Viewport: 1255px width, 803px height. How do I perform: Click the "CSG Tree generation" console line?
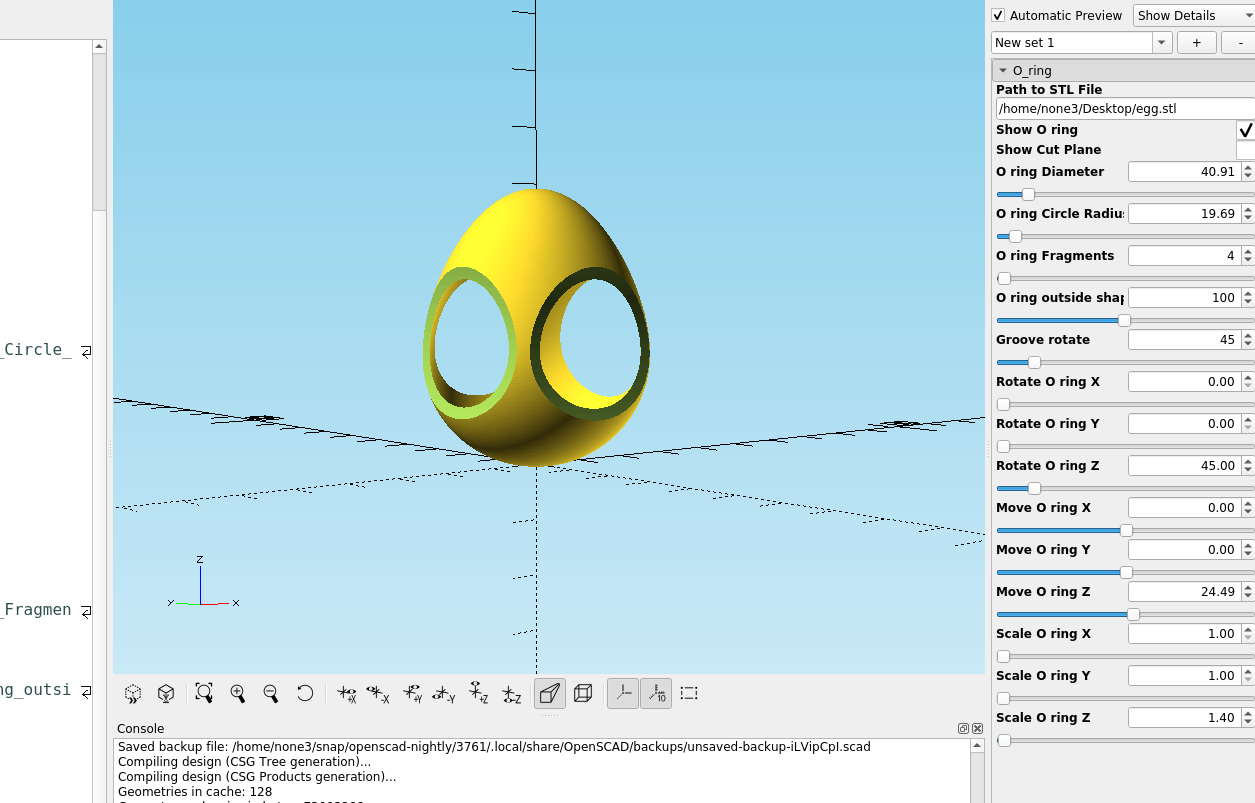(x=244, y=762)
